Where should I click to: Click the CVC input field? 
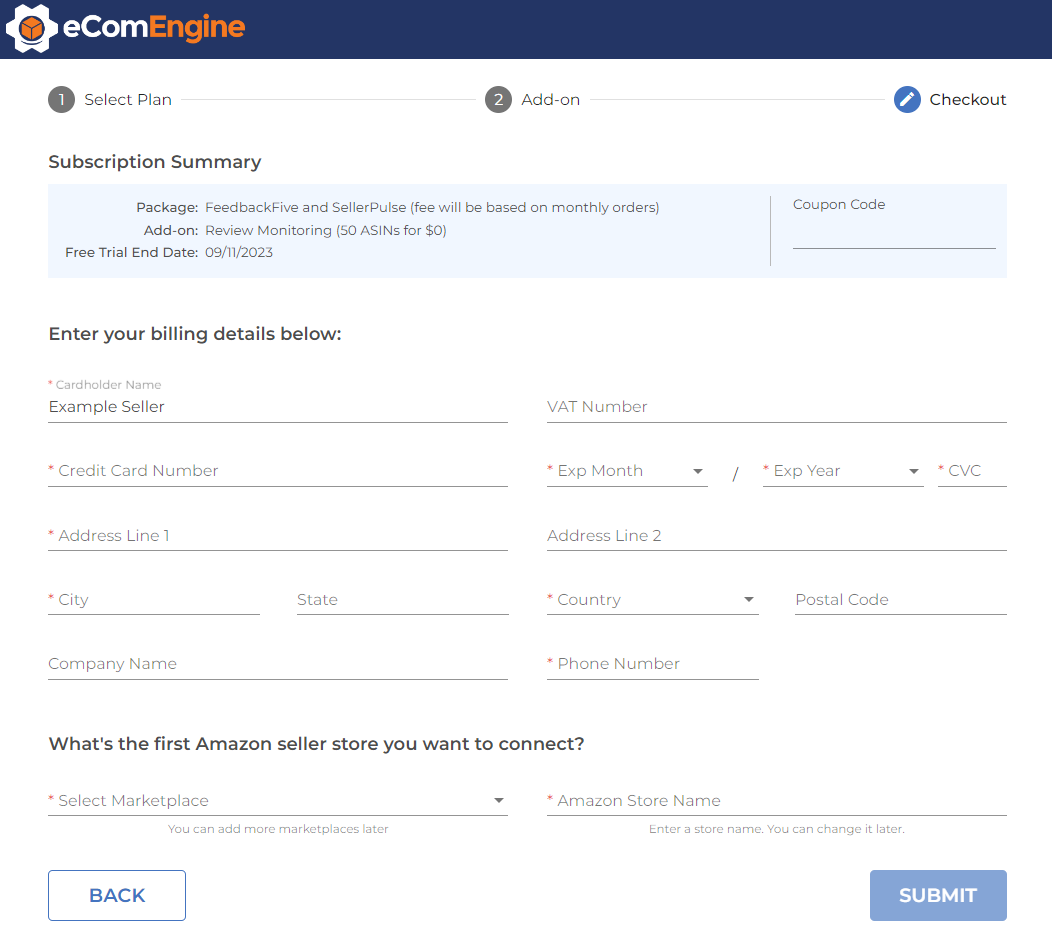pyautogui.click(x=972, y=471)
